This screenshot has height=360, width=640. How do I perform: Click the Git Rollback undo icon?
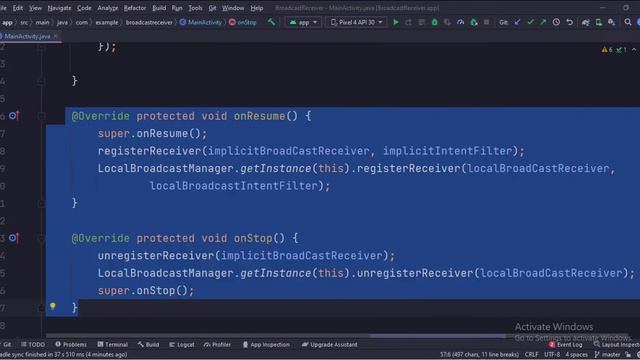[x=569, y=22]
